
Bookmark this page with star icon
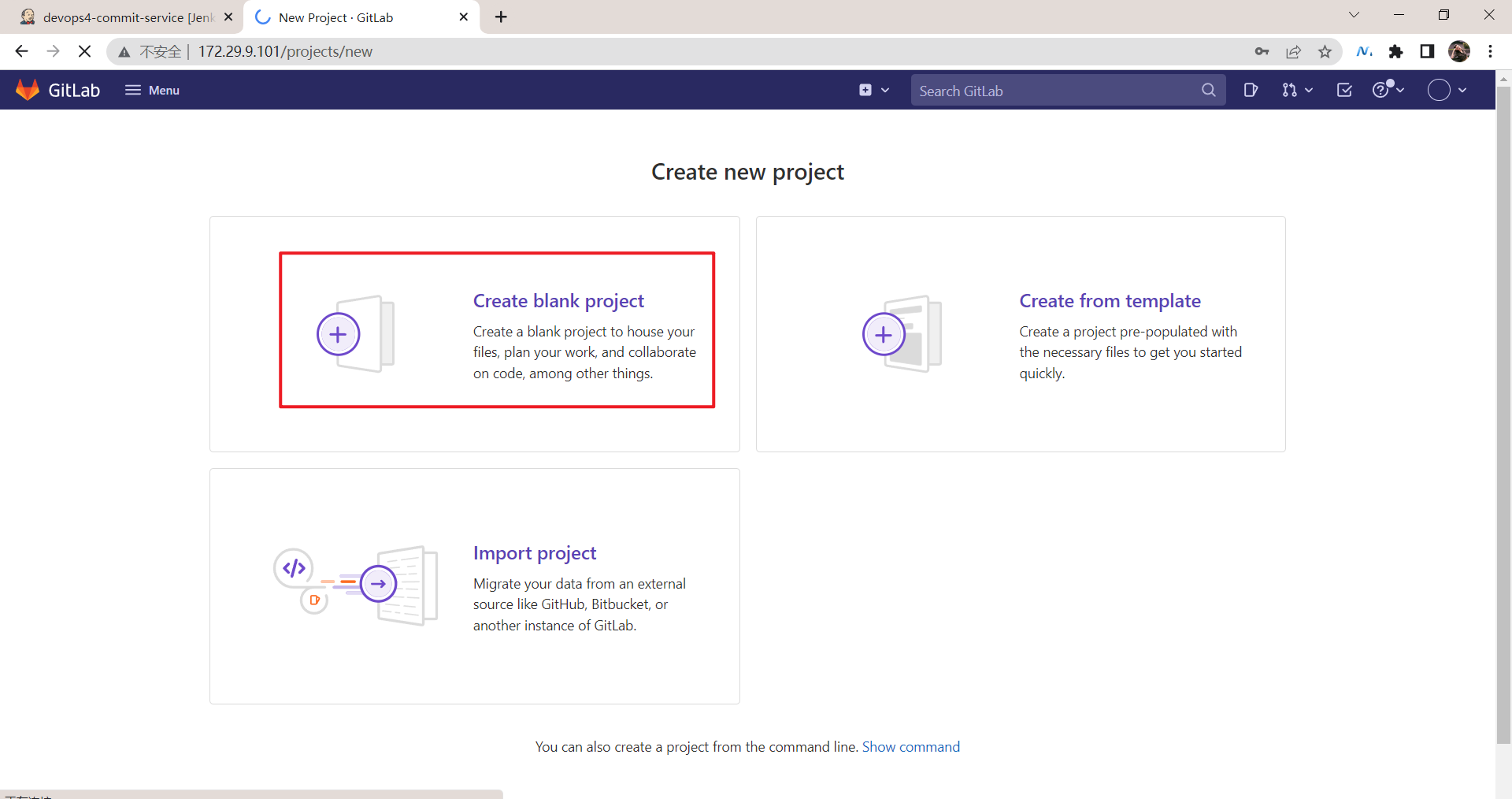[x=1325, y=51]
